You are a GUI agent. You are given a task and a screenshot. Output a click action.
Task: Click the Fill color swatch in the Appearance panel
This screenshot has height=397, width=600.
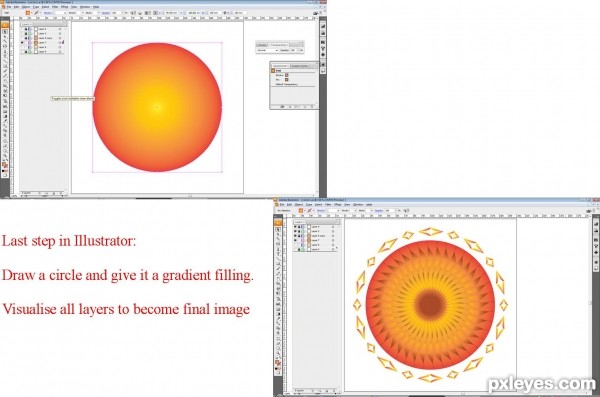pyautogui.click(x=287, y=80)
